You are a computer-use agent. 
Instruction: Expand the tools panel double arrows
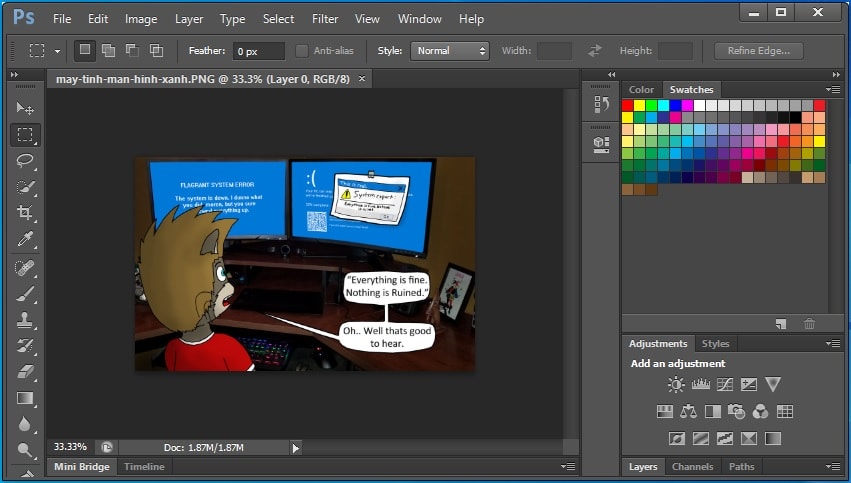click(14, 74)
